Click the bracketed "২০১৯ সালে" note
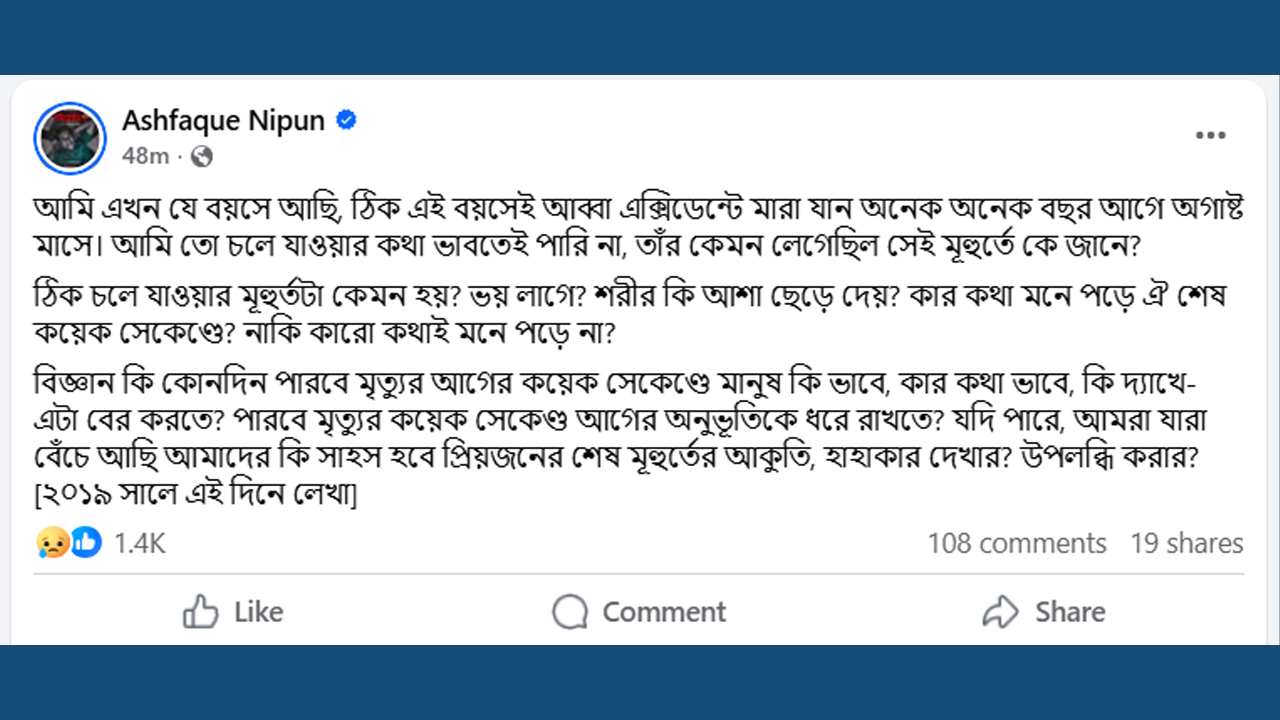1280x720 pixels. coord(196,496)
